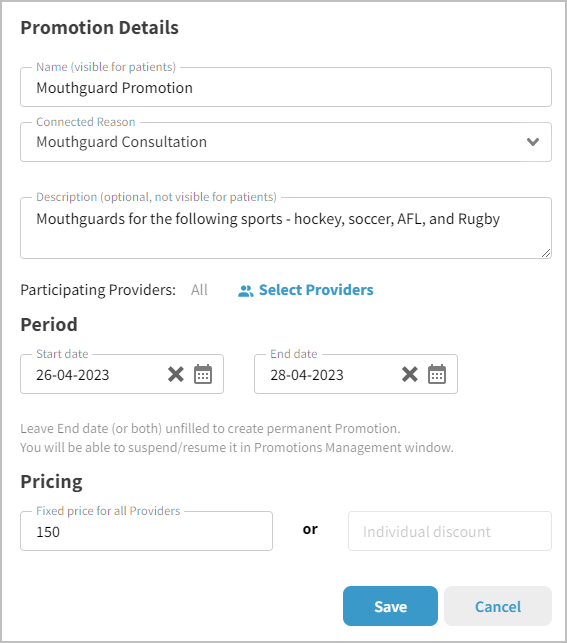Click the Individual discount input
567x643 pixels.
[450, 531]
